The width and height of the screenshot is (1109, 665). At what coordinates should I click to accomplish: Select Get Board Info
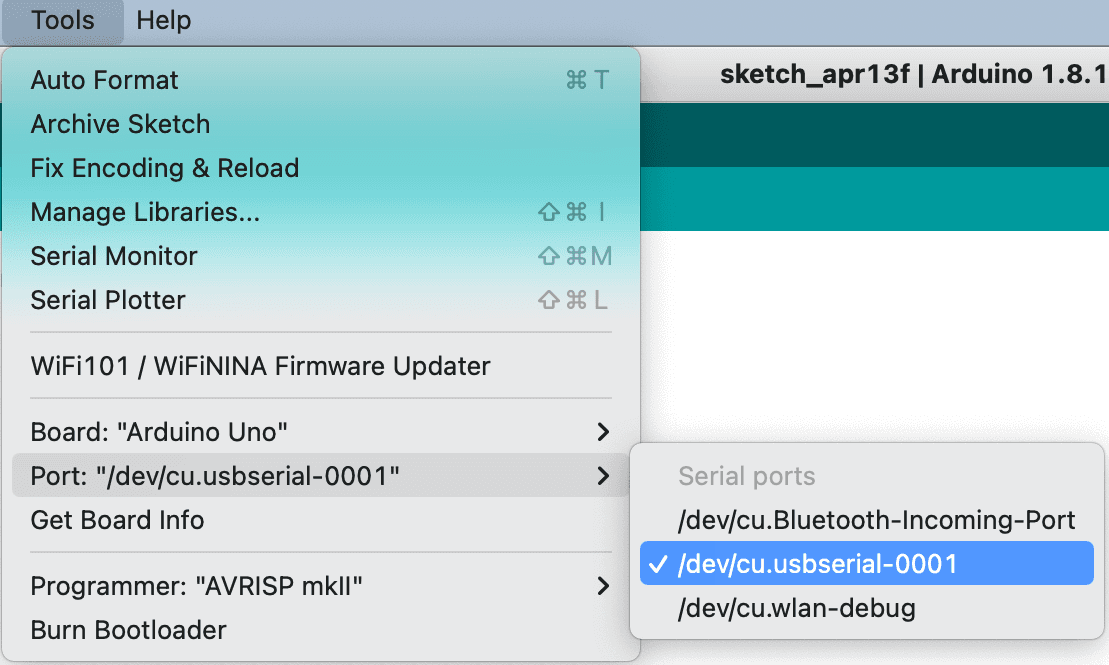pyautogui.click(x=116, y=520)
